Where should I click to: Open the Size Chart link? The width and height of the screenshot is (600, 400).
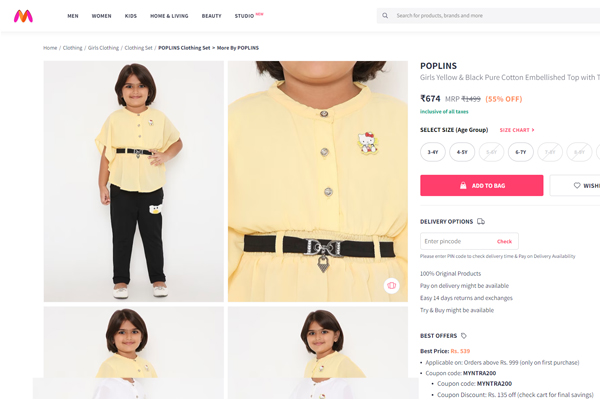tap(517, 130)
